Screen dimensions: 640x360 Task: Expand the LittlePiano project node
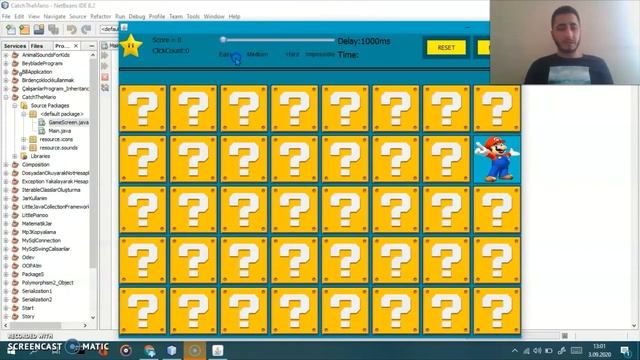pos(6,215)
